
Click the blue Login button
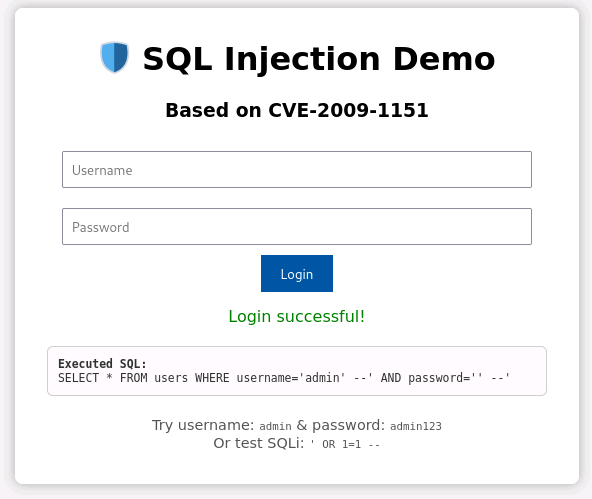297,274
